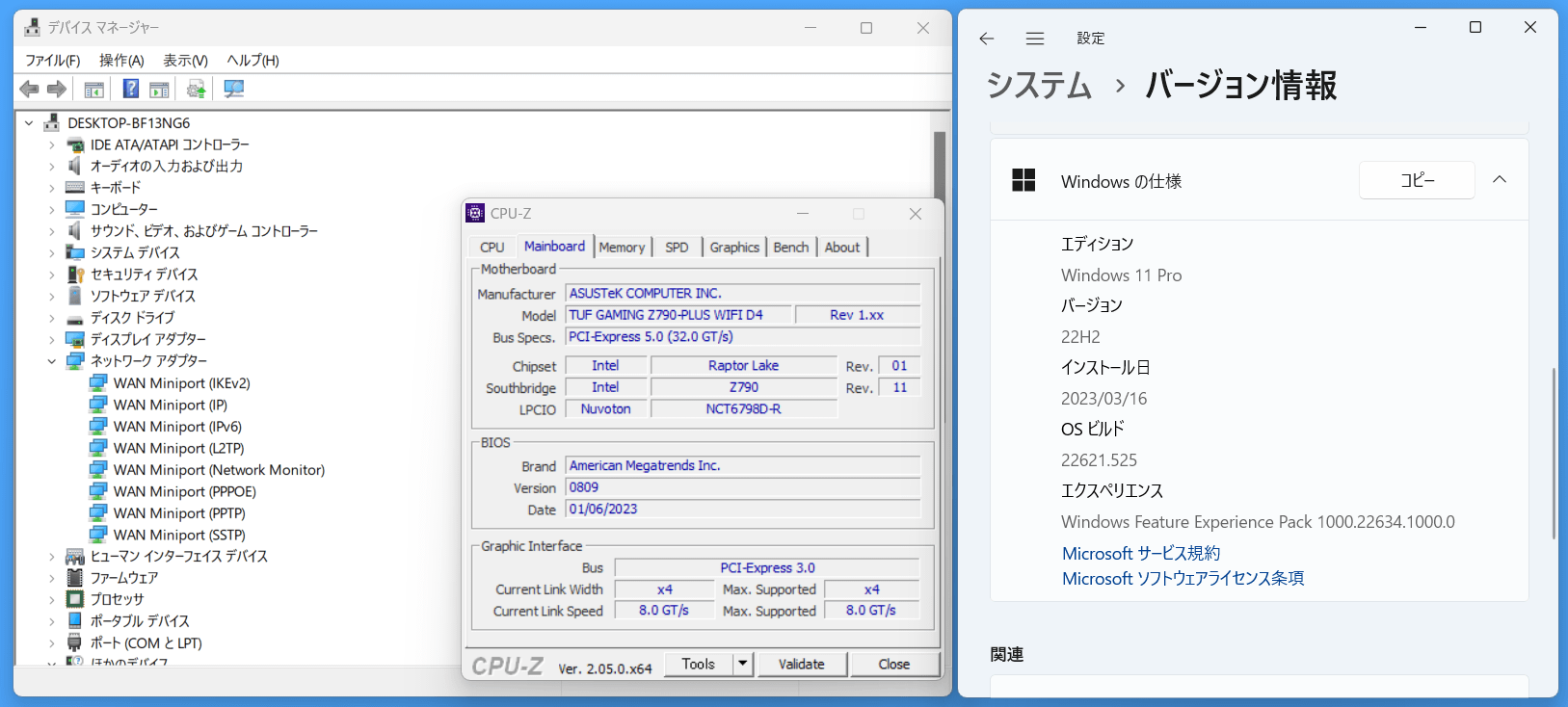1568x707 pixels.
Task: Expand the システム デバイス node
Action: [52, 252]
